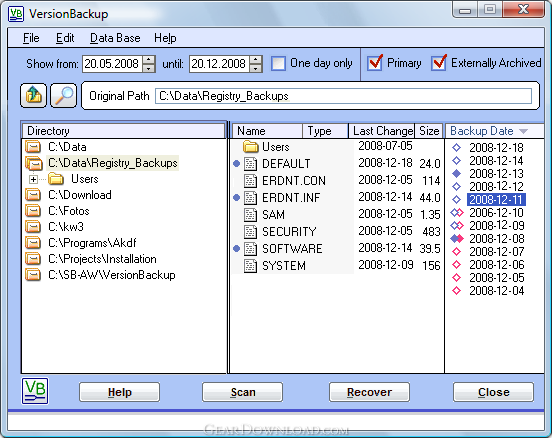The width and height of the screenshot is (552, 438).
Task: Click the magnifying glass search icon
Action: click(64, 95)
